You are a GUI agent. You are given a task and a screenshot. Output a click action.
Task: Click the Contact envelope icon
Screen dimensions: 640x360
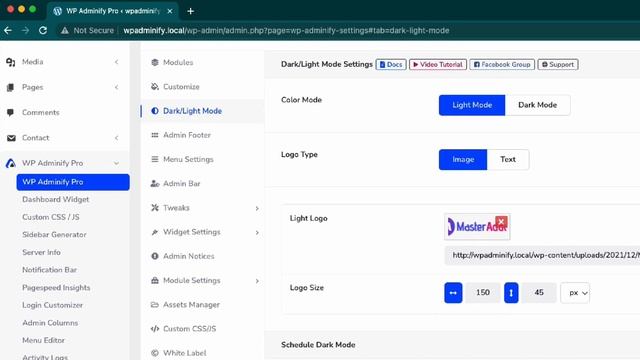(11, 138)
